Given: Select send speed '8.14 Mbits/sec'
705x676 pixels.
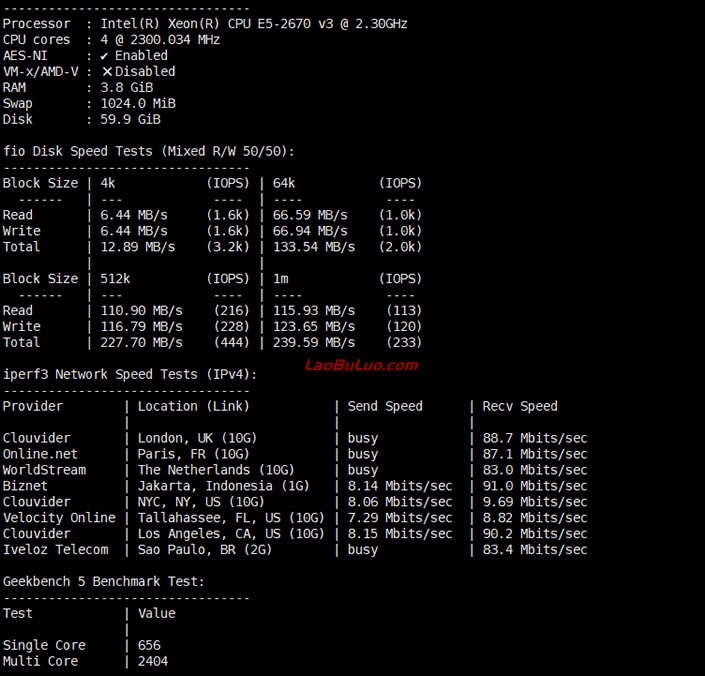Looking at the screenshot, I should [400, 486].
